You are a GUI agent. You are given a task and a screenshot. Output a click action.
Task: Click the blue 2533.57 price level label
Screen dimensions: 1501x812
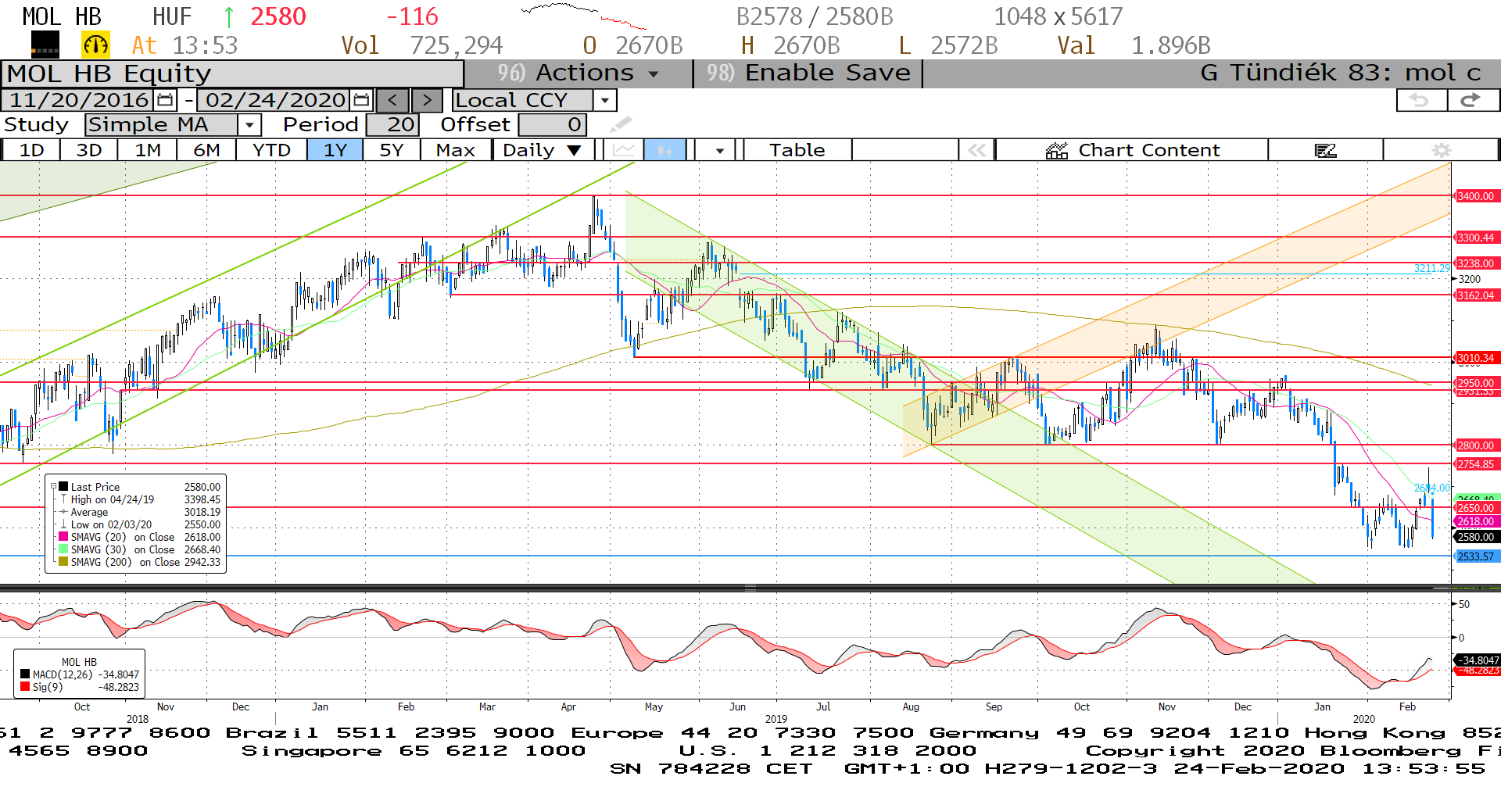pos(1476,556)
